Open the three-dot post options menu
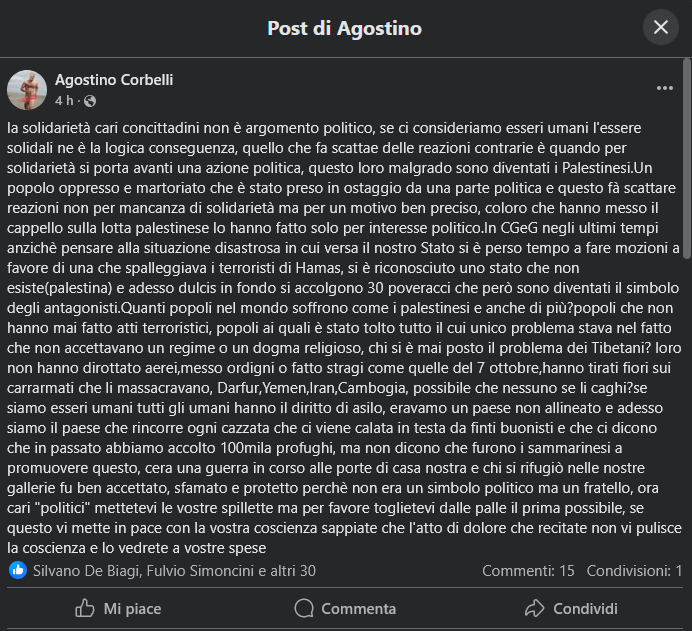Screen dimensions: 692x631 click(665, 88)
